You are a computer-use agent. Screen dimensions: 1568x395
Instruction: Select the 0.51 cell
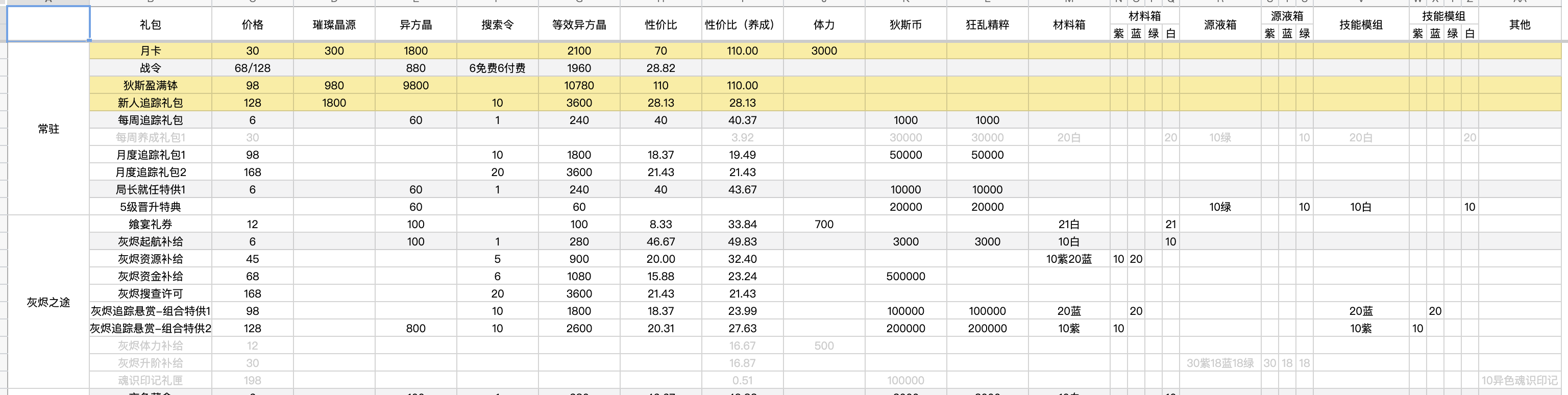[x=743, y=380]
